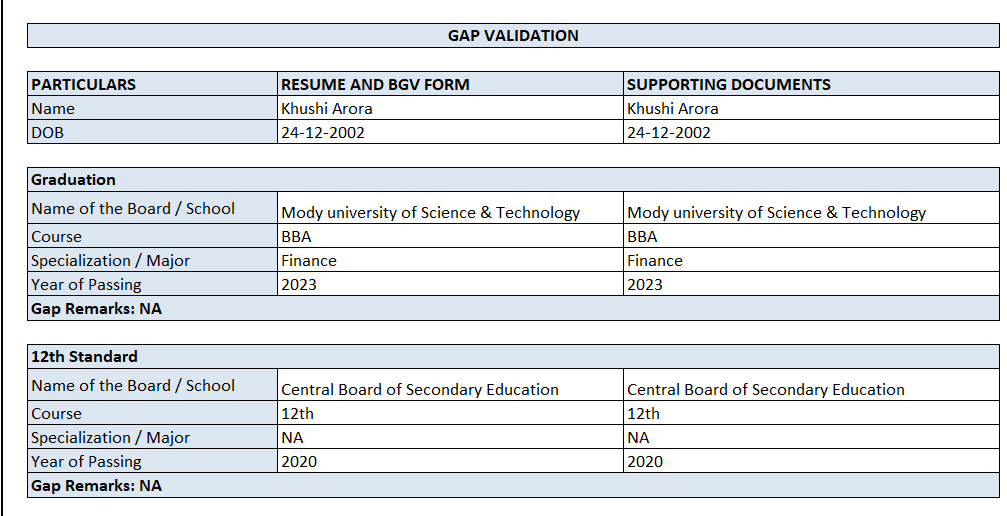Select the Graduation section header row

[x=512, y=180]
